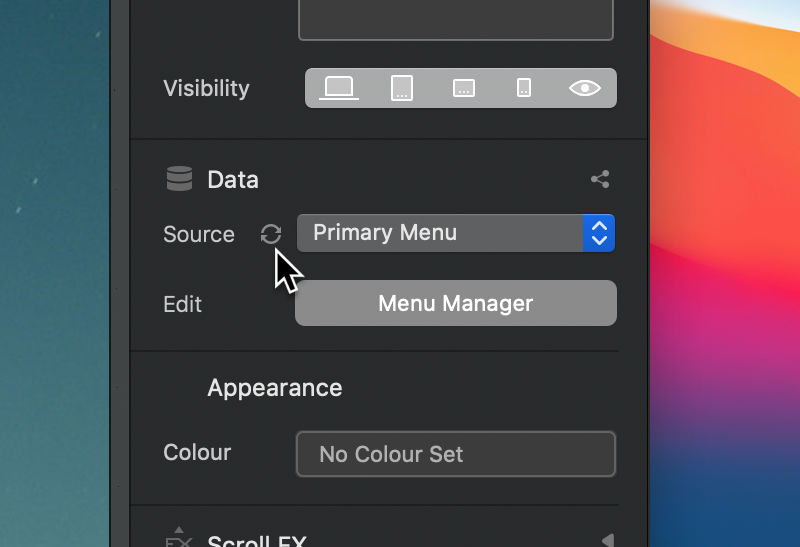
Task: Click the empty text box above Visibility
Action: click(456, 19)
